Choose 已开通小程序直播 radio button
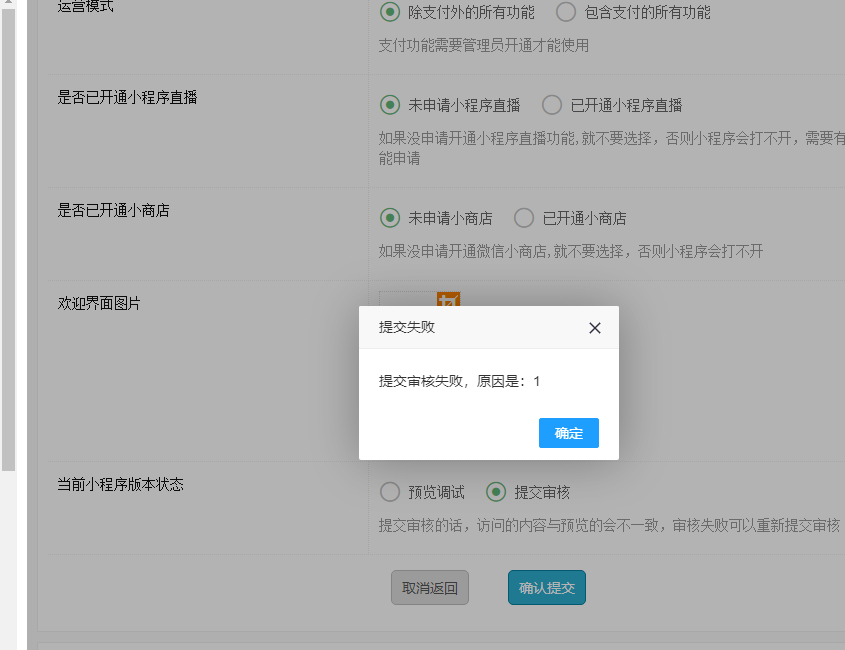Screen dimensions: 845x650 552,105
